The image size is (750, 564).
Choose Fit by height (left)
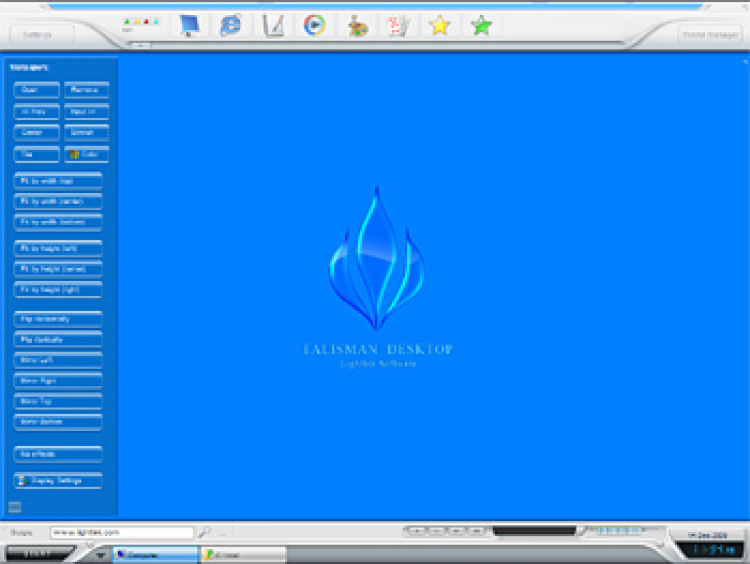[x=58, y=249]
